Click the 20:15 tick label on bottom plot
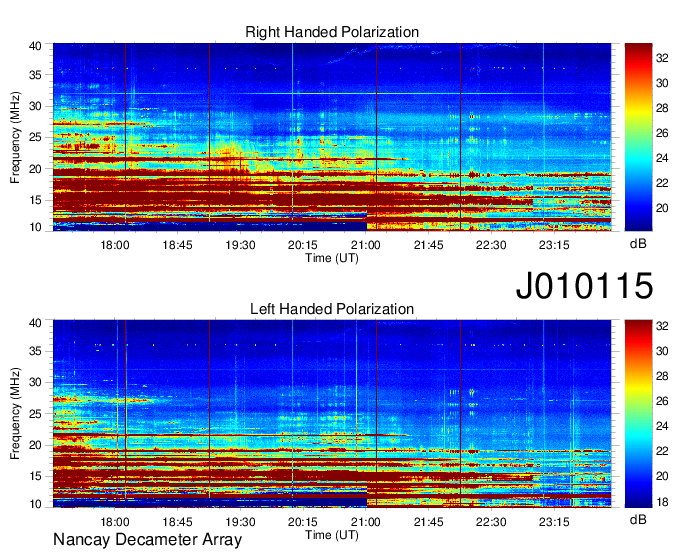 click(303, 522)
